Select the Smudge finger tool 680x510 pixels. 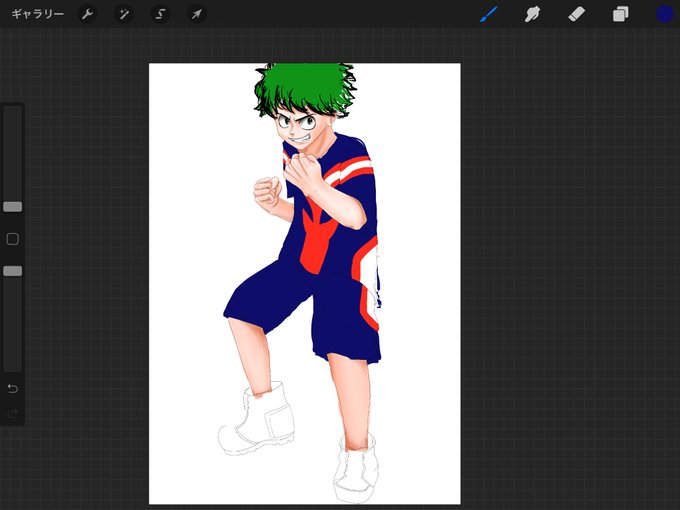coord(532,14)
